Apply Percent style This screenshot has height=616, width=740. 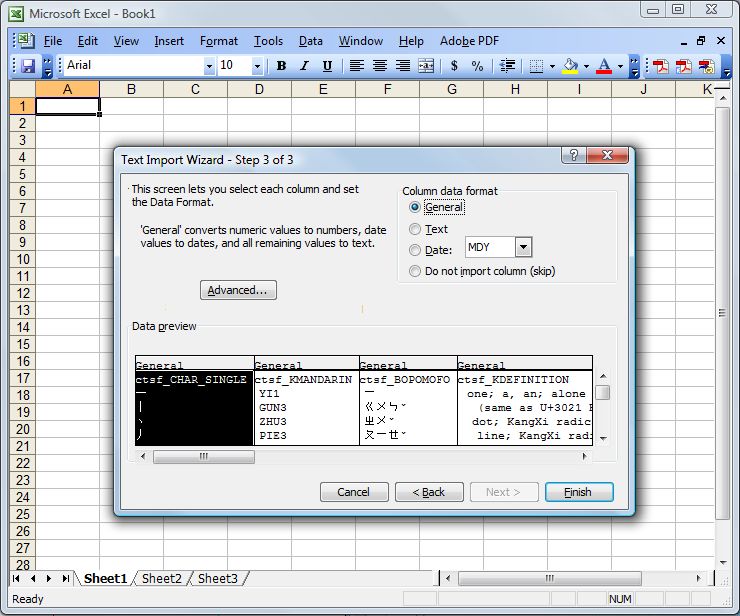(x=477, y=66)
